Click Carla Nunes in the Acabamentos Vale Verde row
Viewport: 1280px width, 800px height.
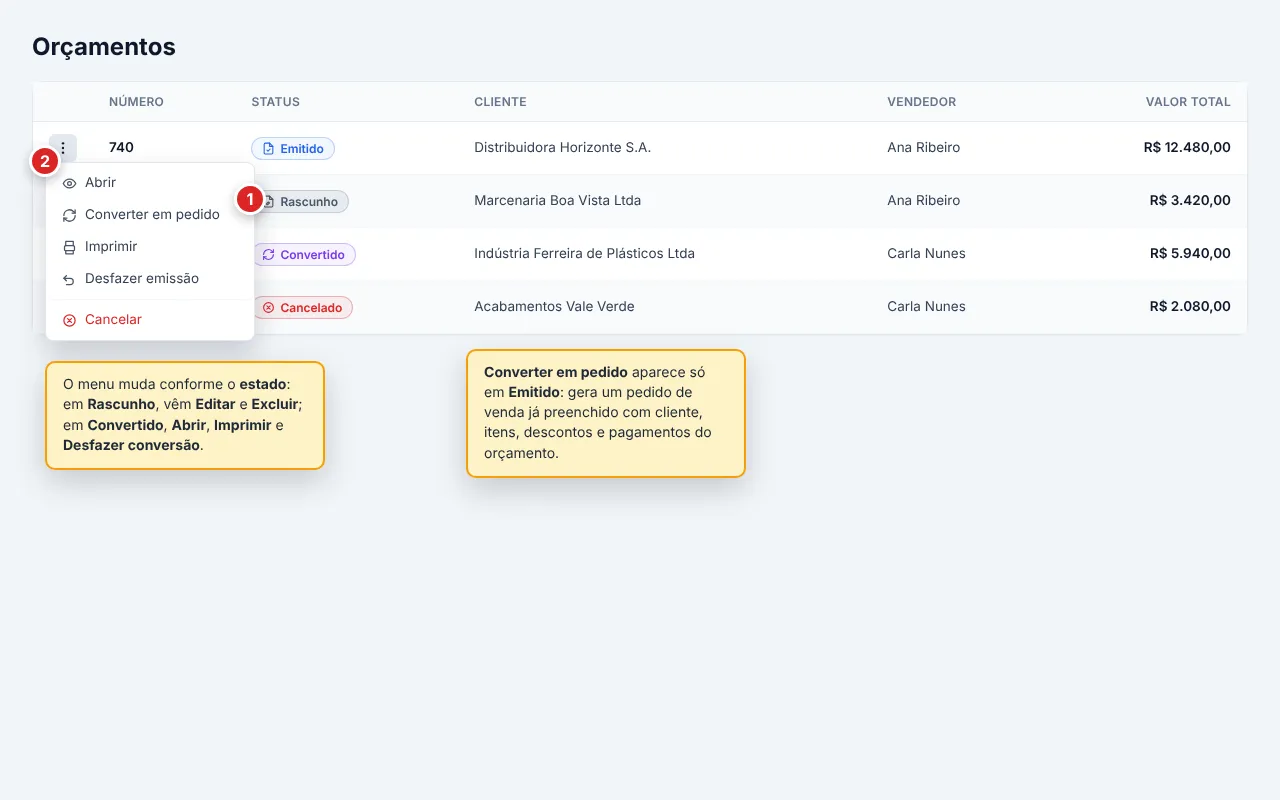(x=926, y=307)
